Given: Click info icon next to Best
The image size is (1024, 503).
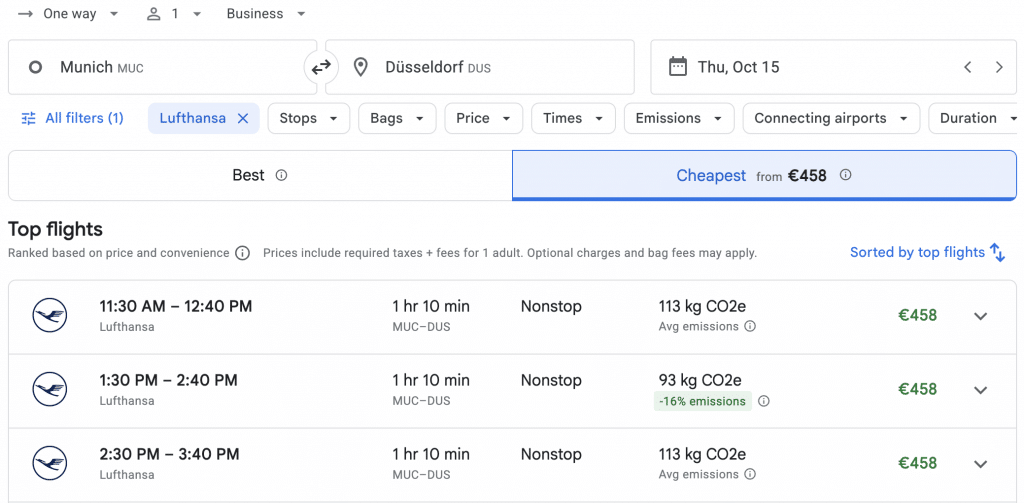Looking at the screenshot, I should 281,175.
